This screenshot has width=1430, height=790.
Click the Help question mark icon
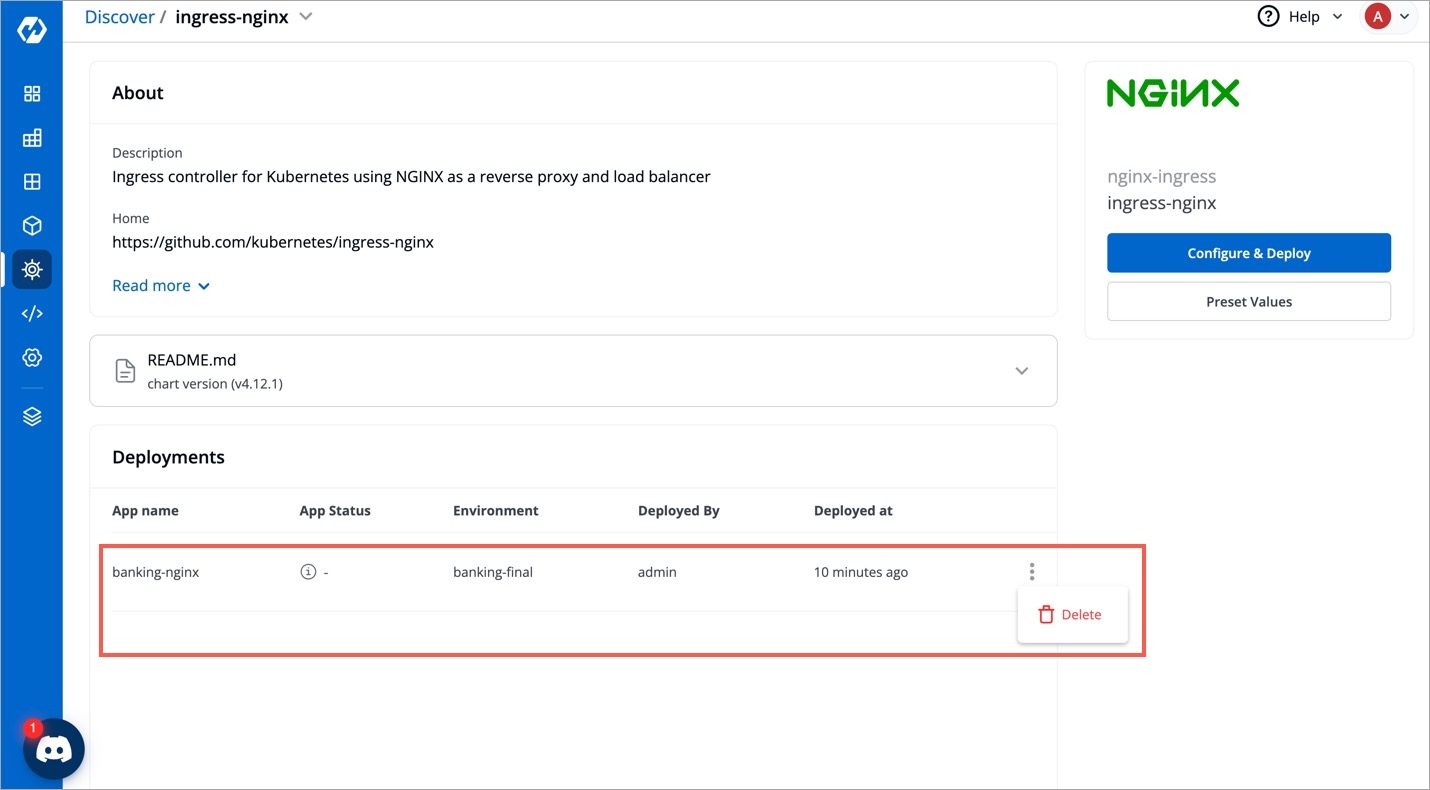[x=1268, y=17]
